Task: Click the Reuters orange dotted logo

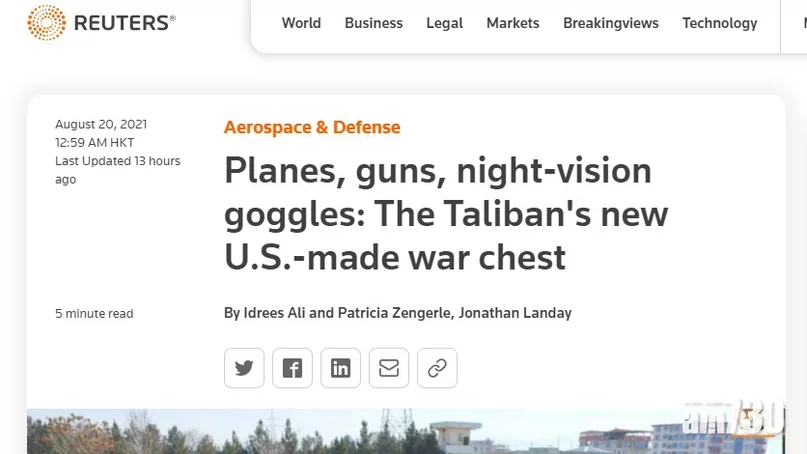Action: pos(47,23)
